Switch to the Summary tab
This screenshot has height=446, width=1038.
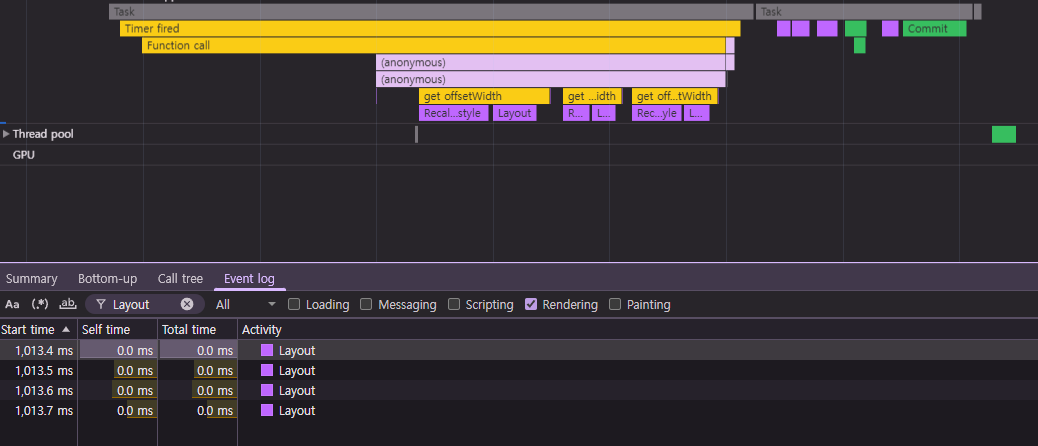[32, 279]
